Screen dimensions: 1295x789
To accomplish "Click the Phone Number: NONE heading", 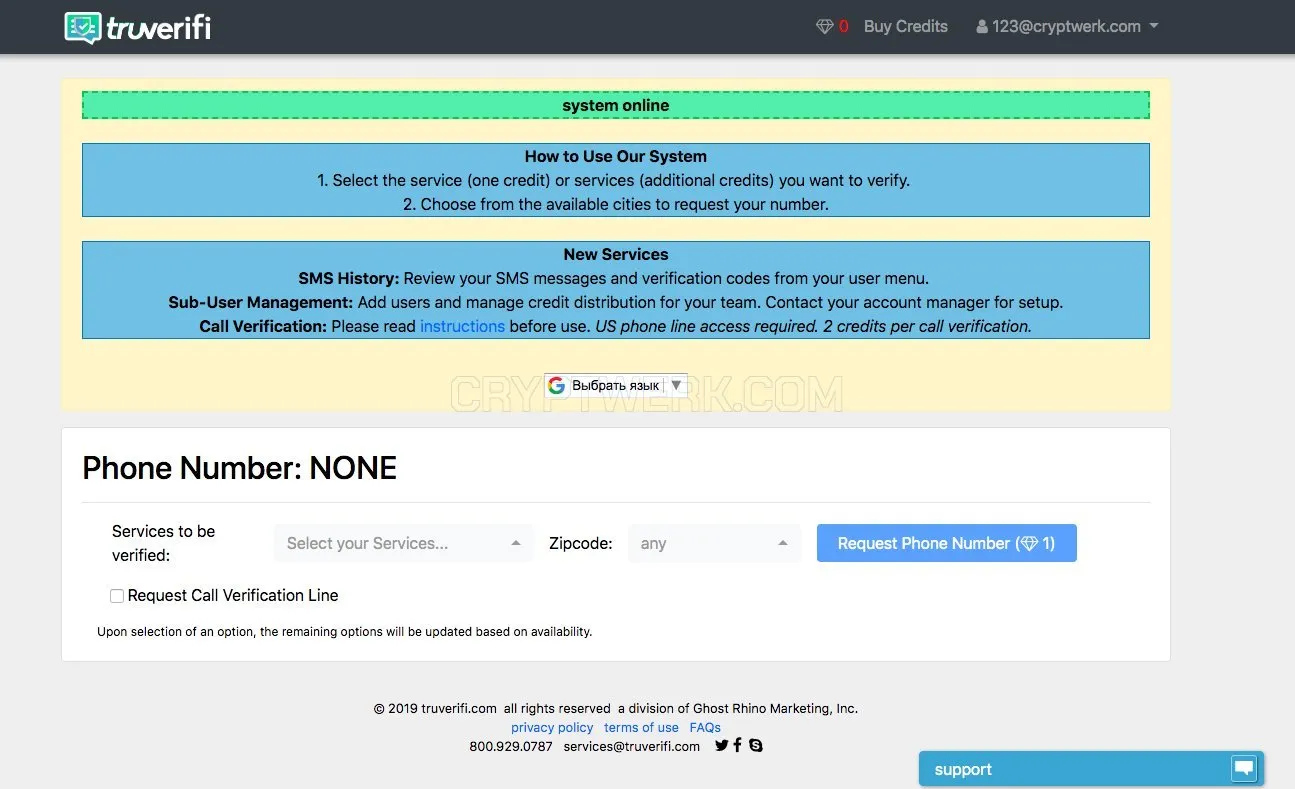I will click(239, 468).
